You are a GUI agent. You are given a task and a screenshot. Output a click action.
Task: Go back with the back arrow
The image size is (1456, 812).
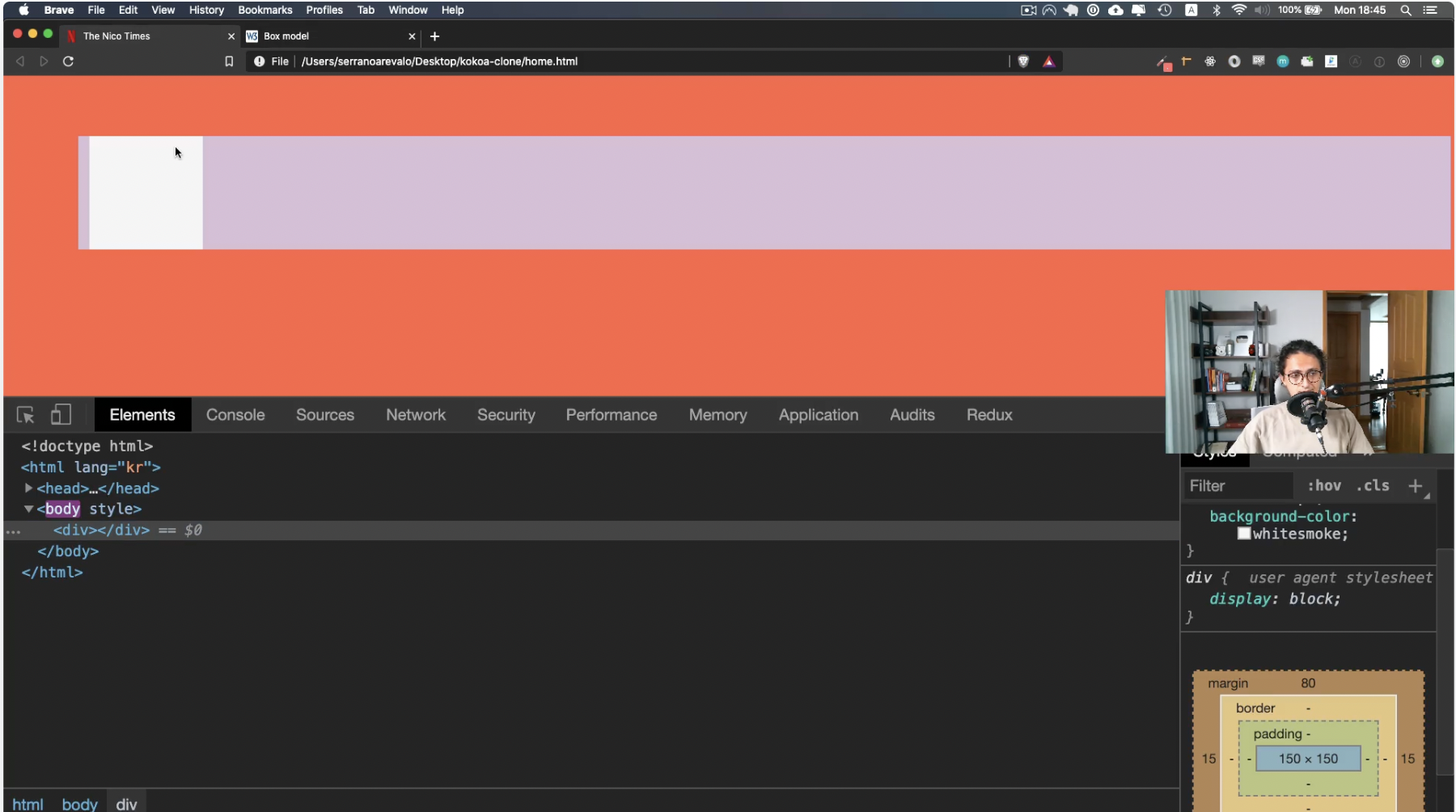(20, 61)
